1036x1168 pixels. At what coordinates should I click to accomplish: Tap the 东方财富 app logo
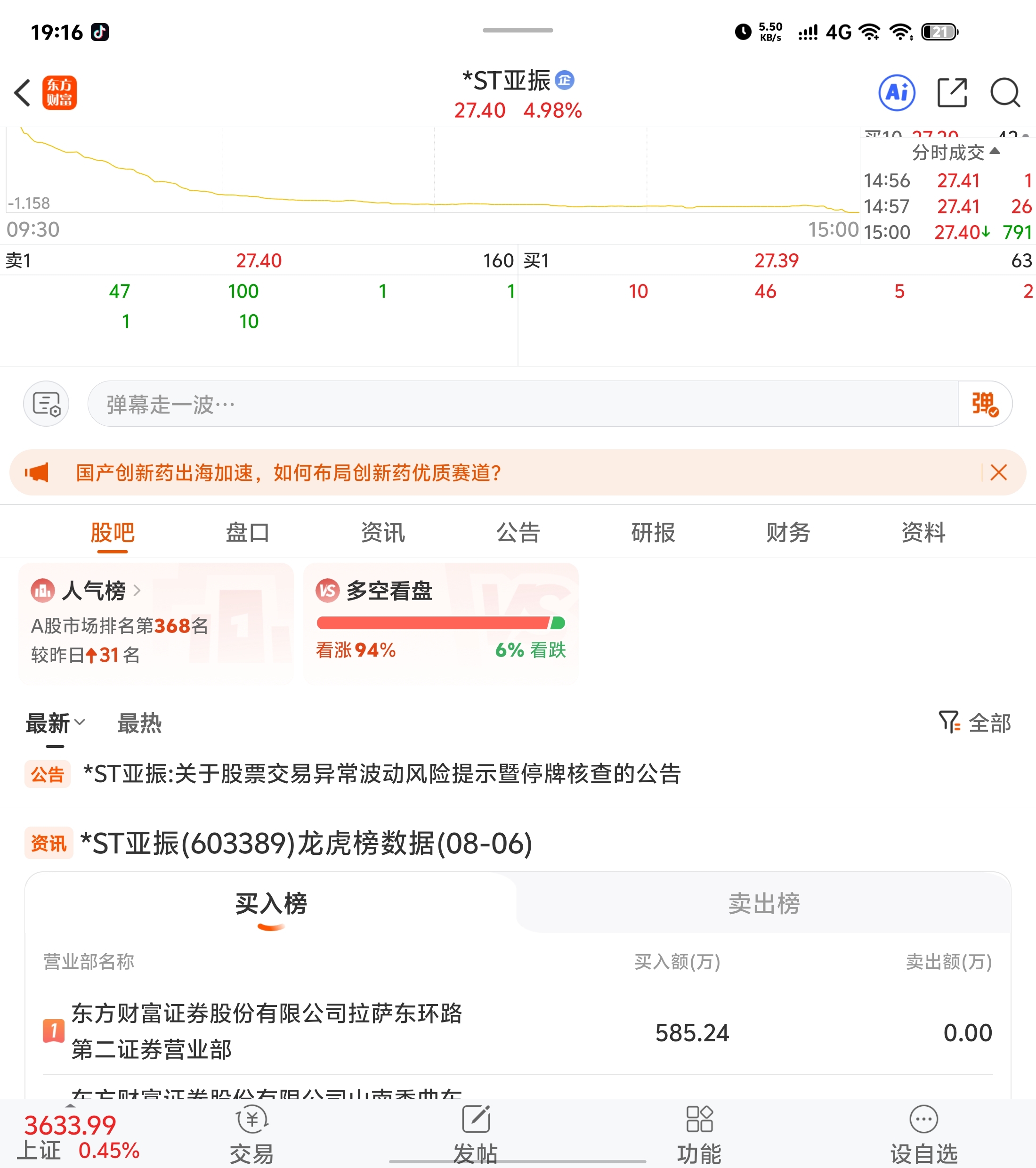pos(59,93)
